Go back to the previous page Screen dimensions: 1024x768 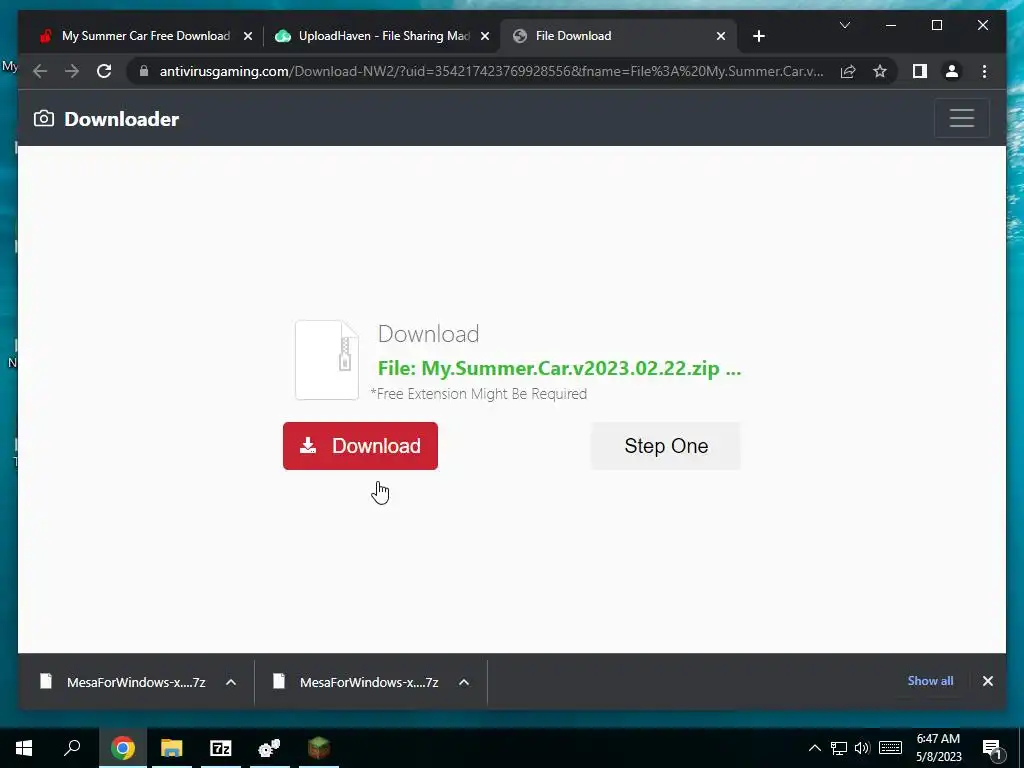click(40, 71)
